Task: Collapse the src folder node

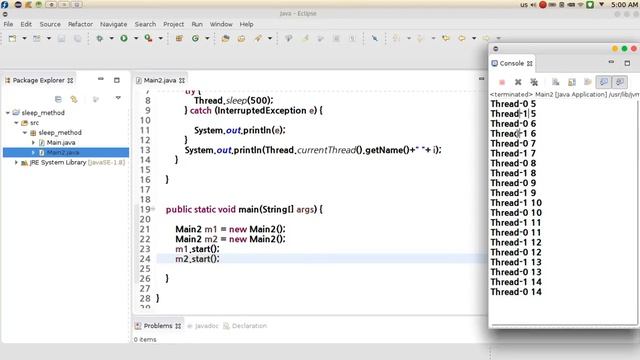Action: tap(16, 122)
